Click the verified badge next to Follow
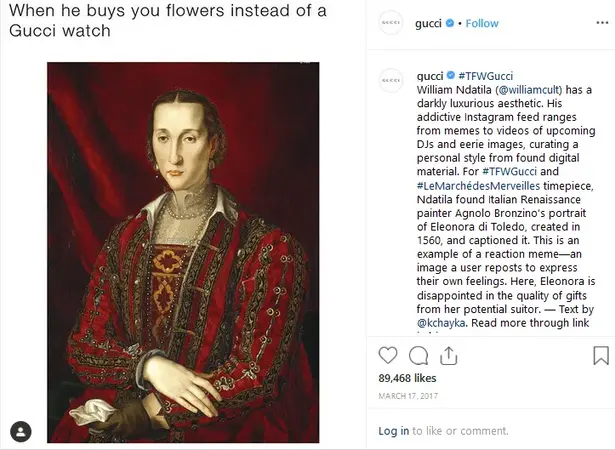Screen dimensions: 615x450 point(450,23)
